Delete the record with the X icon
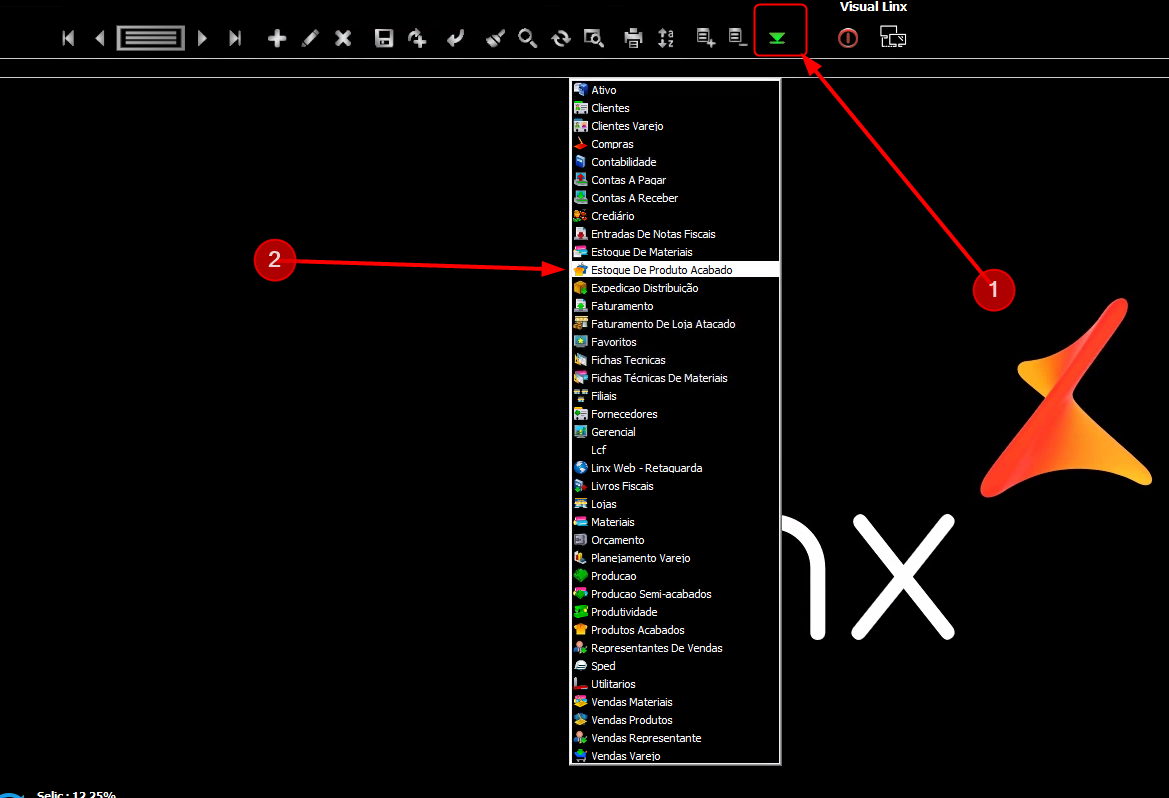This screenshot has height=798, width=1169. 343,38
